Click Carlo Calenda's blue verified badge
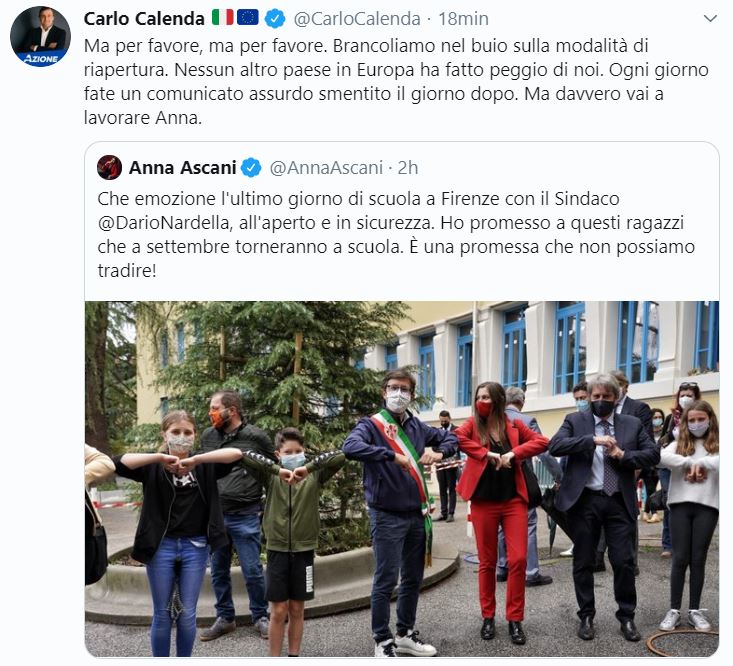 pos(275,19)
